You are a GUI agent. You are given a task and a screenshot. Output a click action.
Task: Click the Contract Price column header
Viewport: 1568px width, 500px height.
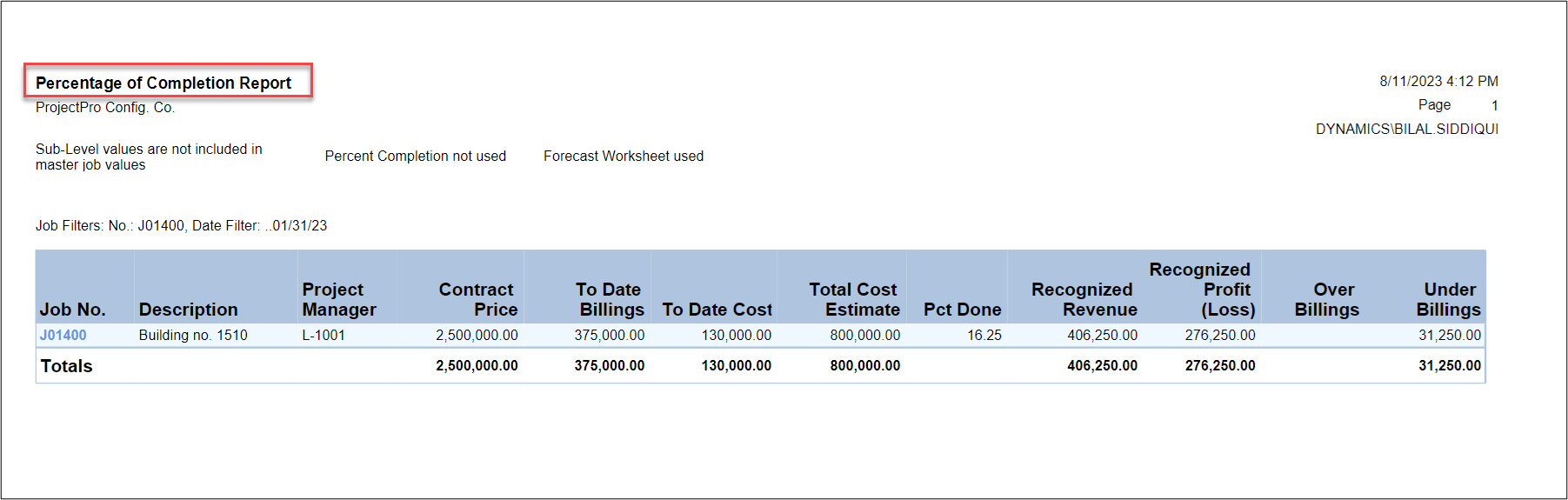coord(477,299)
